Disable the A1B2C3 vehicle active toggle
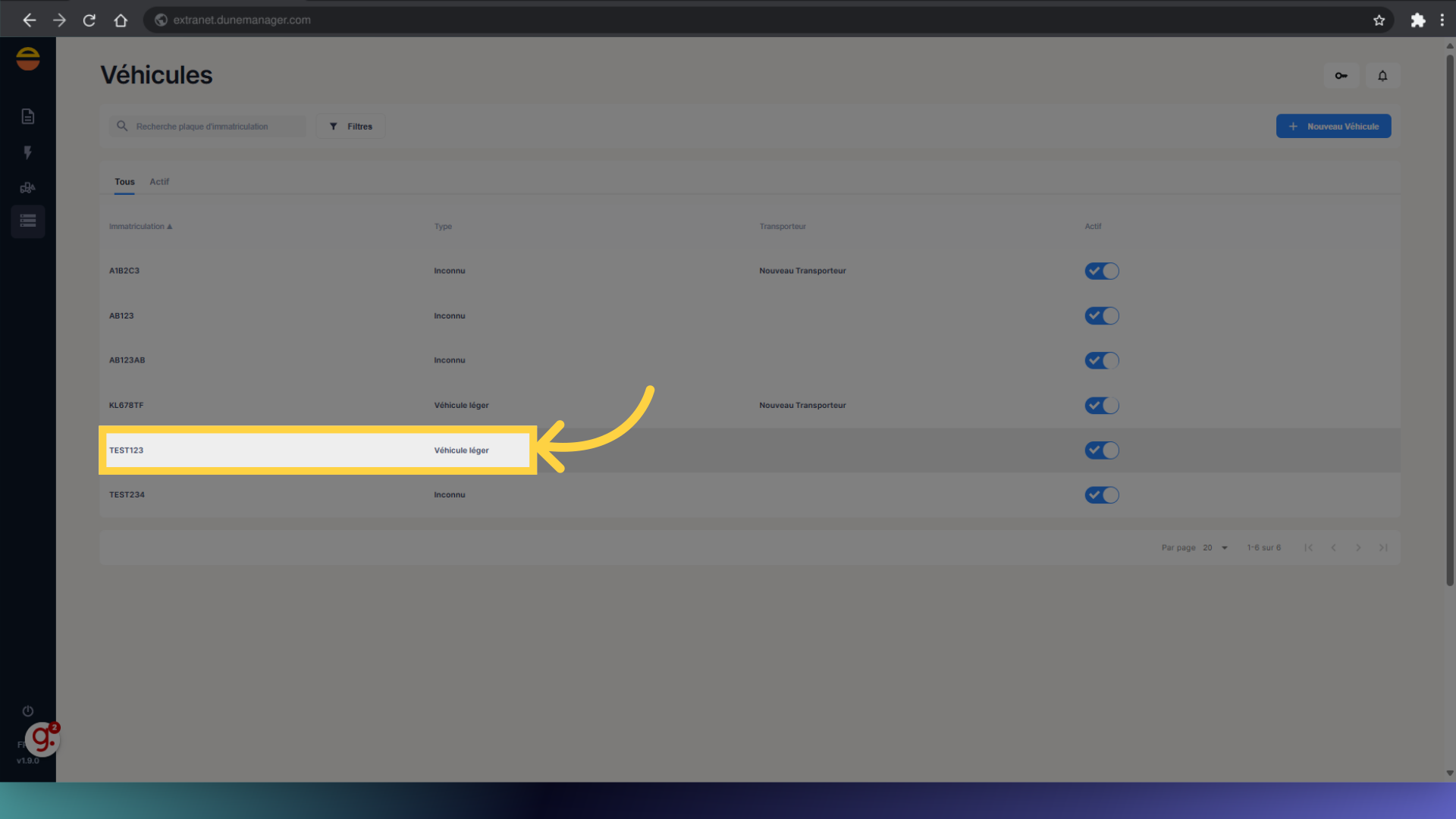Image resolution: width=1456 pixels, height=819 pixels. pos(1101,271)
